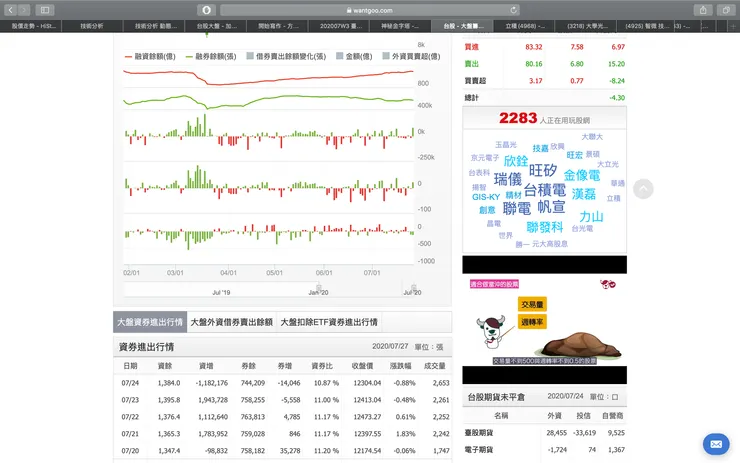The image size is (740, 463).
Task: Click 漢磊 in the word cloud
Action: (x=584, y=194)
